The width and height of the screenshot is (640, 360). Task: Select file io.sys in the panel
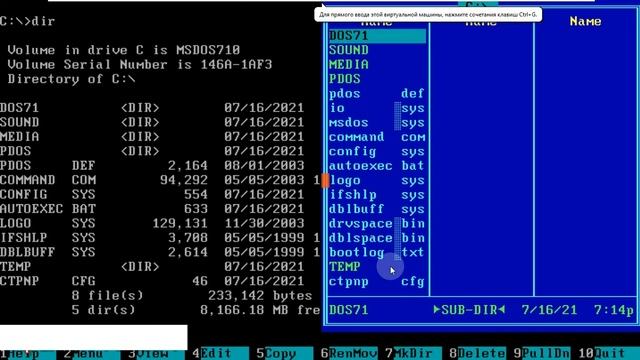click(377, 108)
